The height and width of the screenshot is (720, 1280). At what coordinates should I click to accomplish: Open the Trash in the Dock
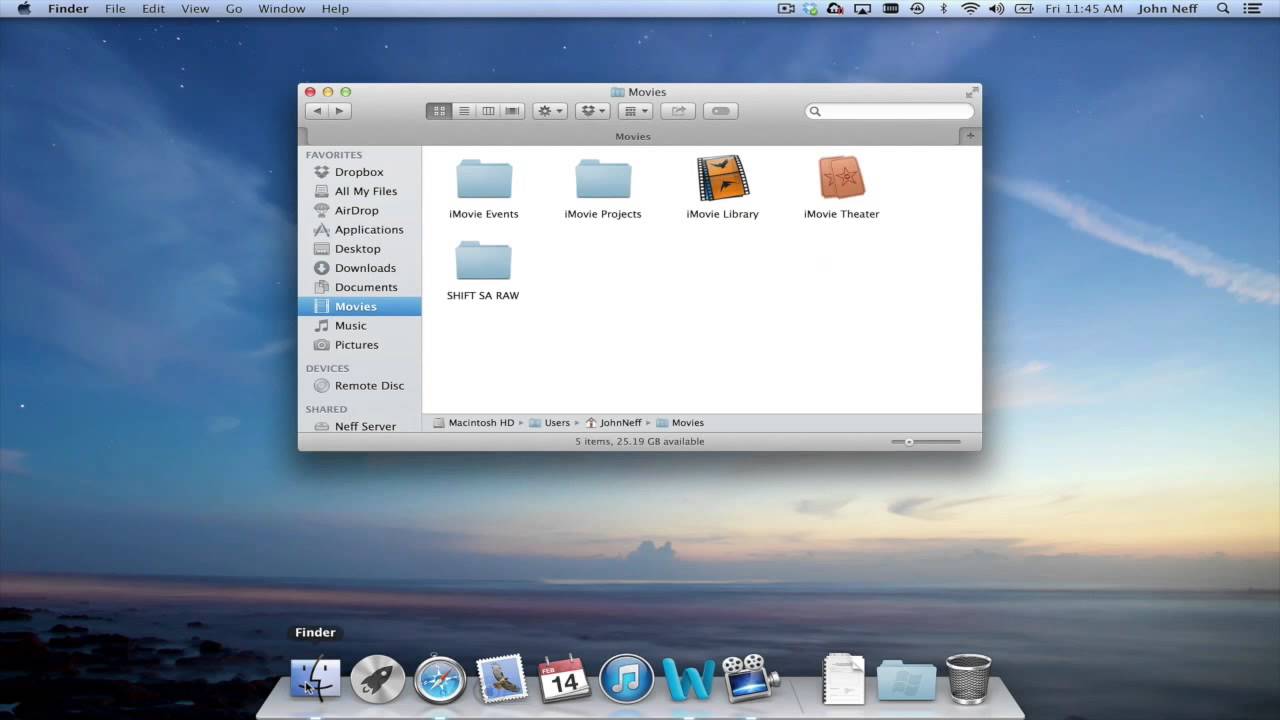pyautogui.click(x=968, y=679)
